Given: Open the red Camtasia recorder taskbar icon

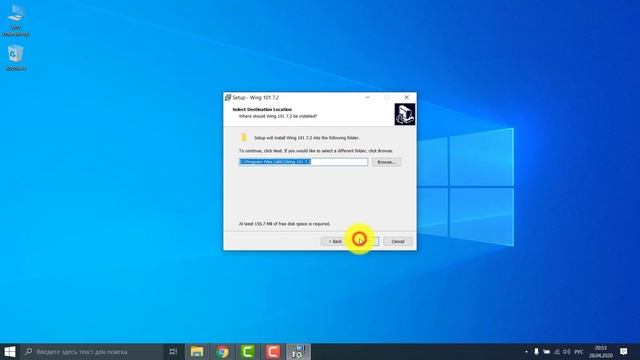Looking at the screenshot, I should [273, 351].
